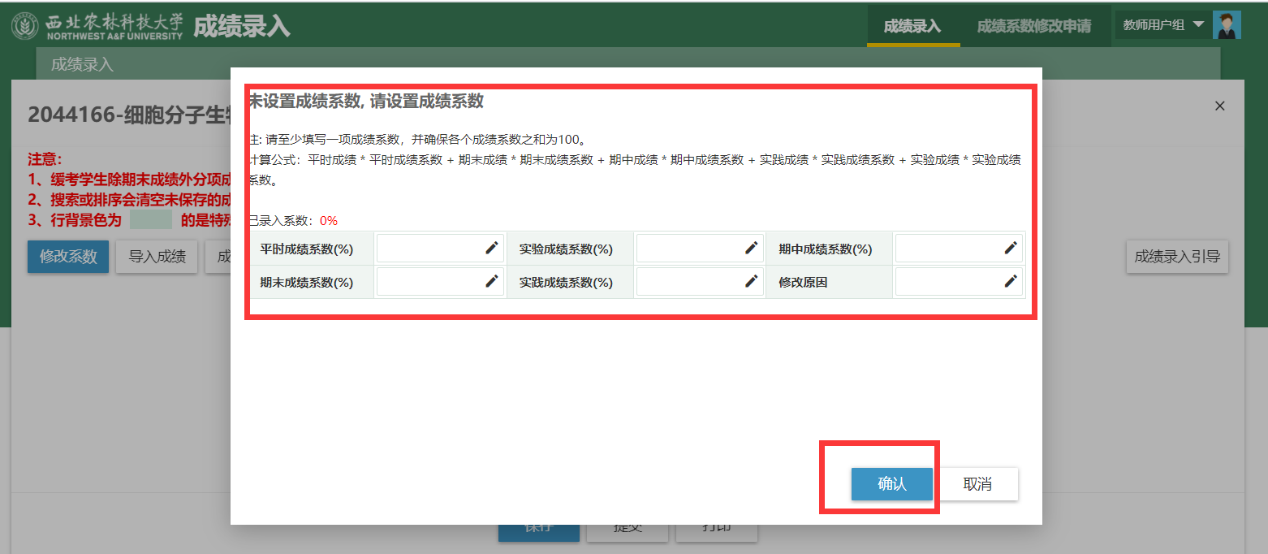Screen dimensions: 1268x554
Task: Click pencil icon in 期末成绩系数 field
Action: tap(491, 282)
